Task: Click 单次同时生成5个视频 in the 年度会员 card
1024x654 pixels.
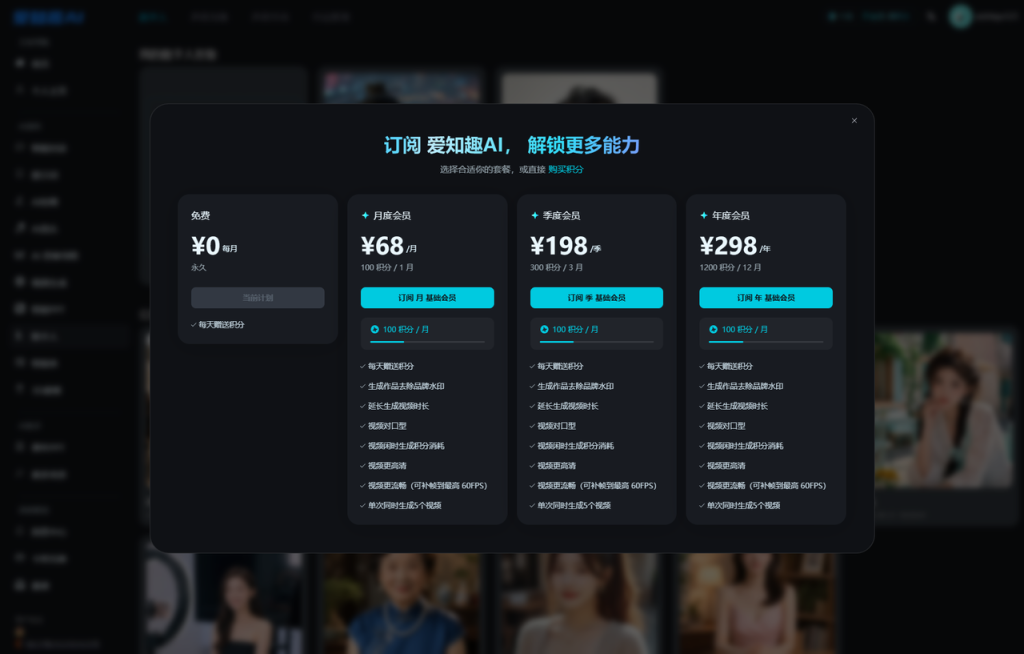Action: tap(744, 506)
